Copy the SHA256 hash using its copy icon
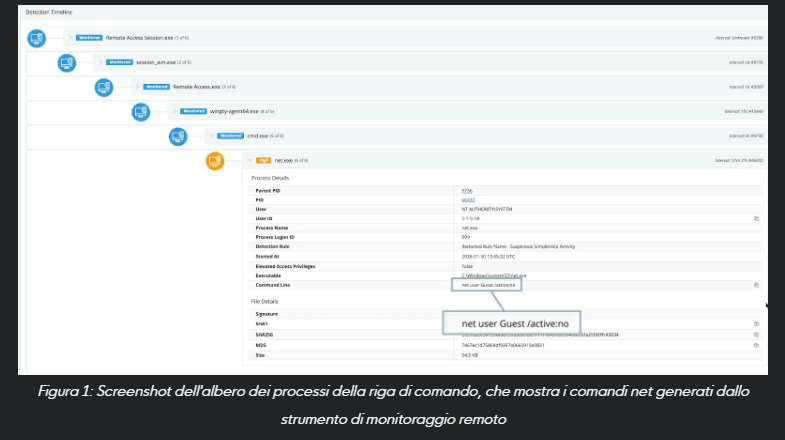Viewport: 785px width, 440px height. click(756, 334)
